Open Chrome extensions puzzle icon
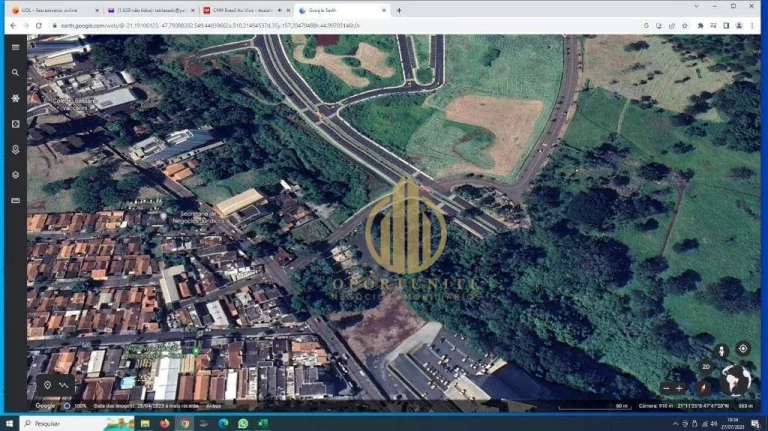The height and width of the screenshot is (431, 768). [700, 25]
